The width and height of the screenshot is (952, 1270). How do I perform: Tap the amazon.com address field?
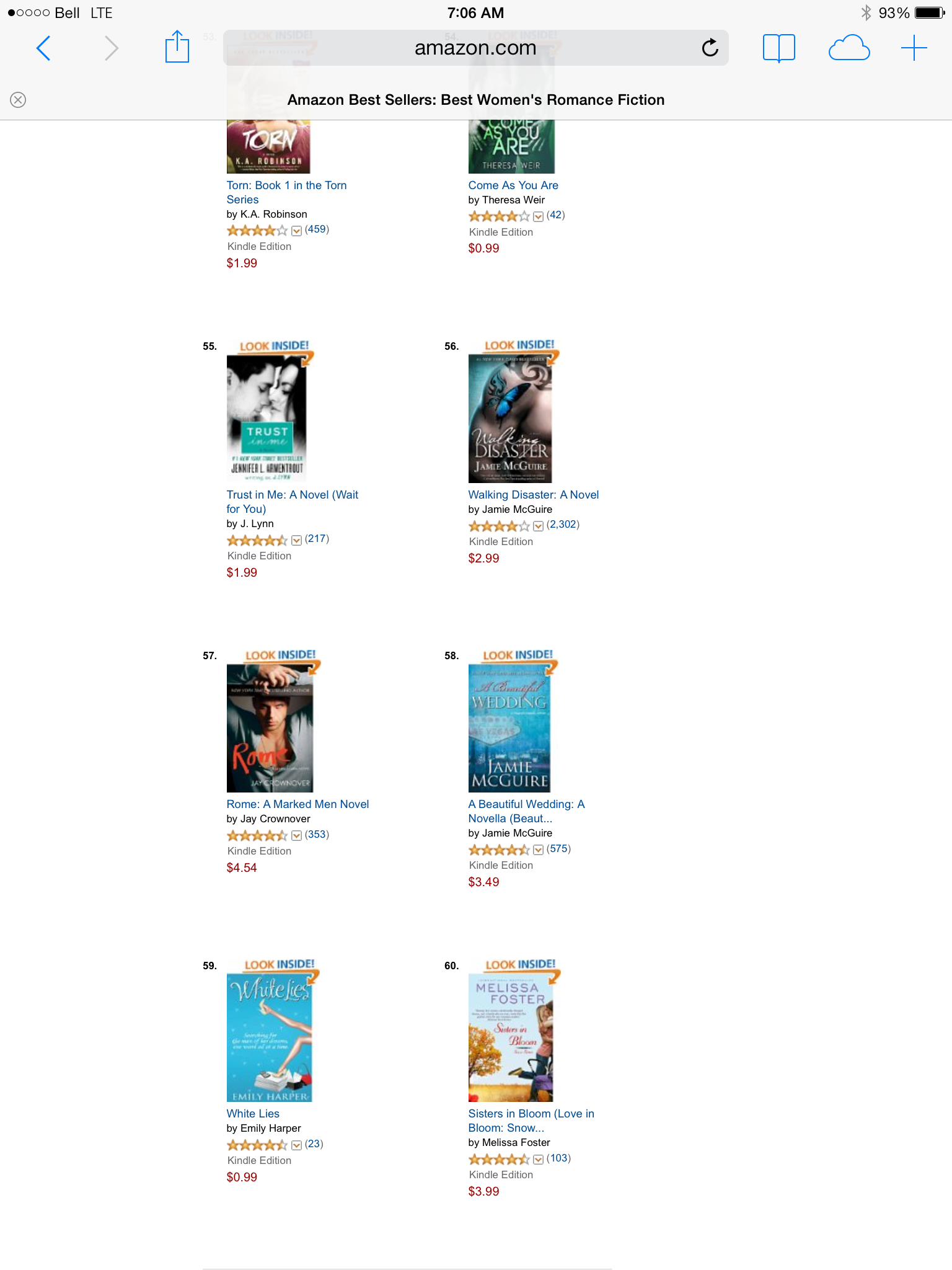475,48
